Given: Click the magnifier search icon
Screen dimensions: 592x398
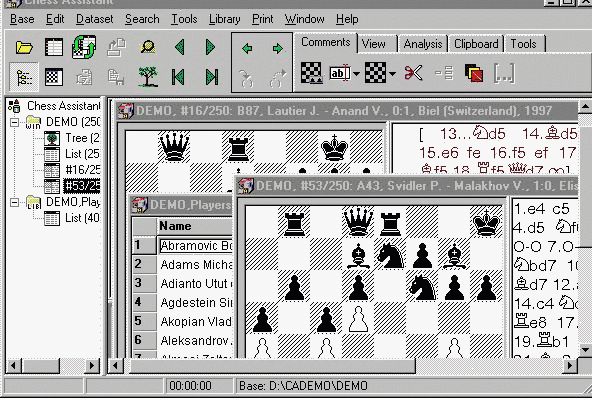Looking at the screenshot, I should click(x=148, y=47).
